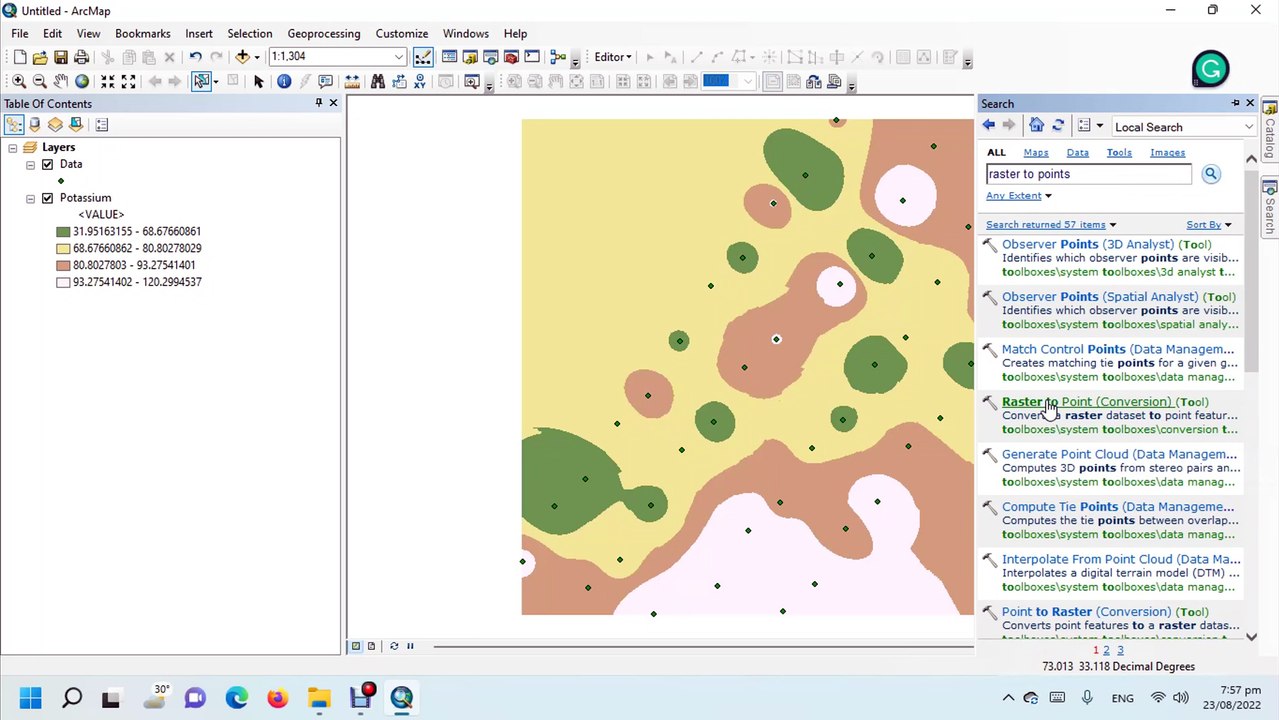Viewport: 1279px width, 720px height.
Task: Activate the Identify tool
Action: (284, 81)
